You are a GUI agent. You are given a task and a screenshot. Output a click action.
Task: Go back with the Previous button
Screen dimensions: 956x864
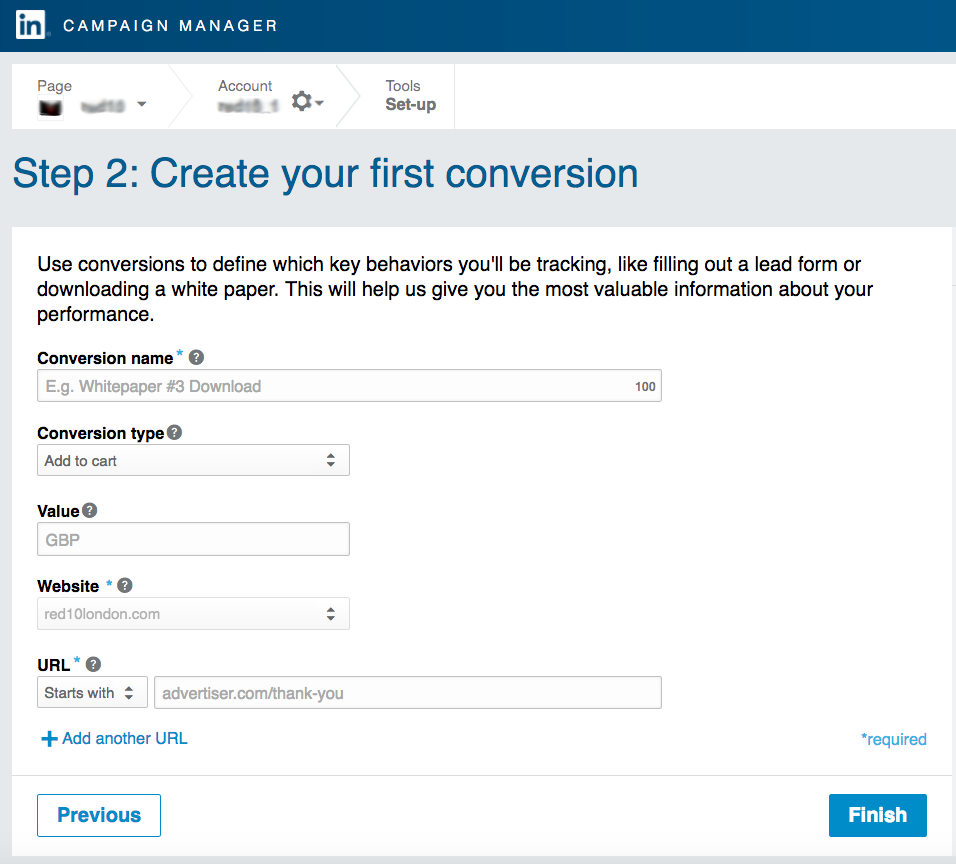click(99, 815)
